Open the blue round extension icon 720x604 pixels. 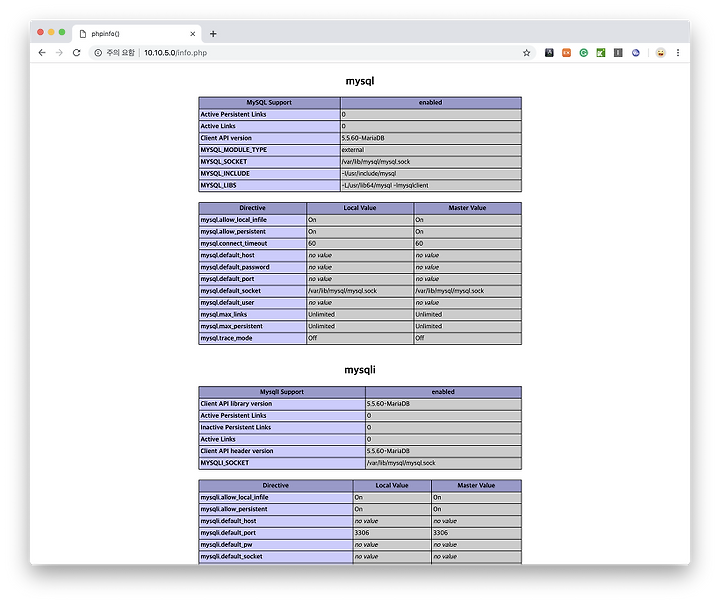coord(636,53)
